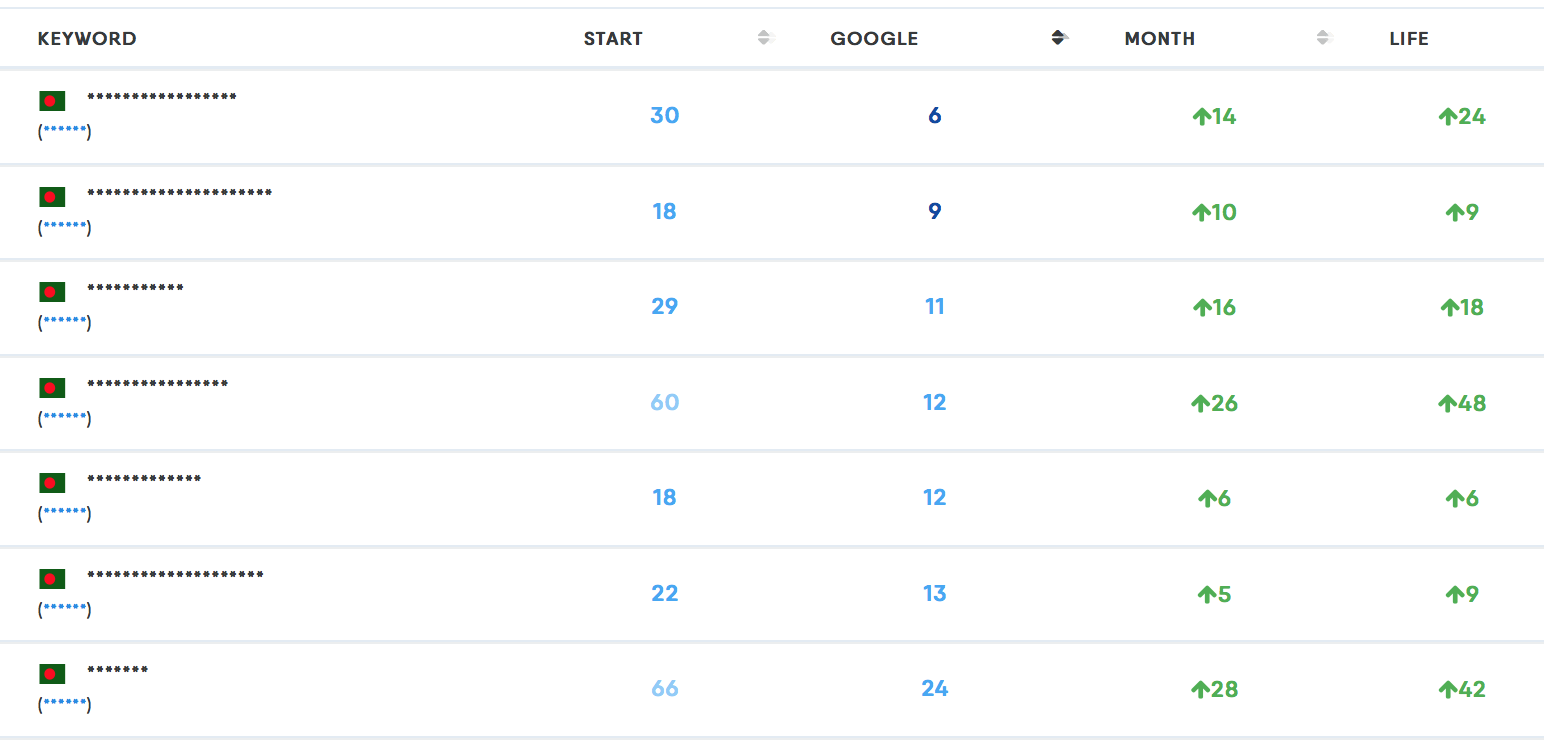Click the flag in the row with Google rank 24
The width and height of the screenshot is (1544, 746).
point(52,674)
